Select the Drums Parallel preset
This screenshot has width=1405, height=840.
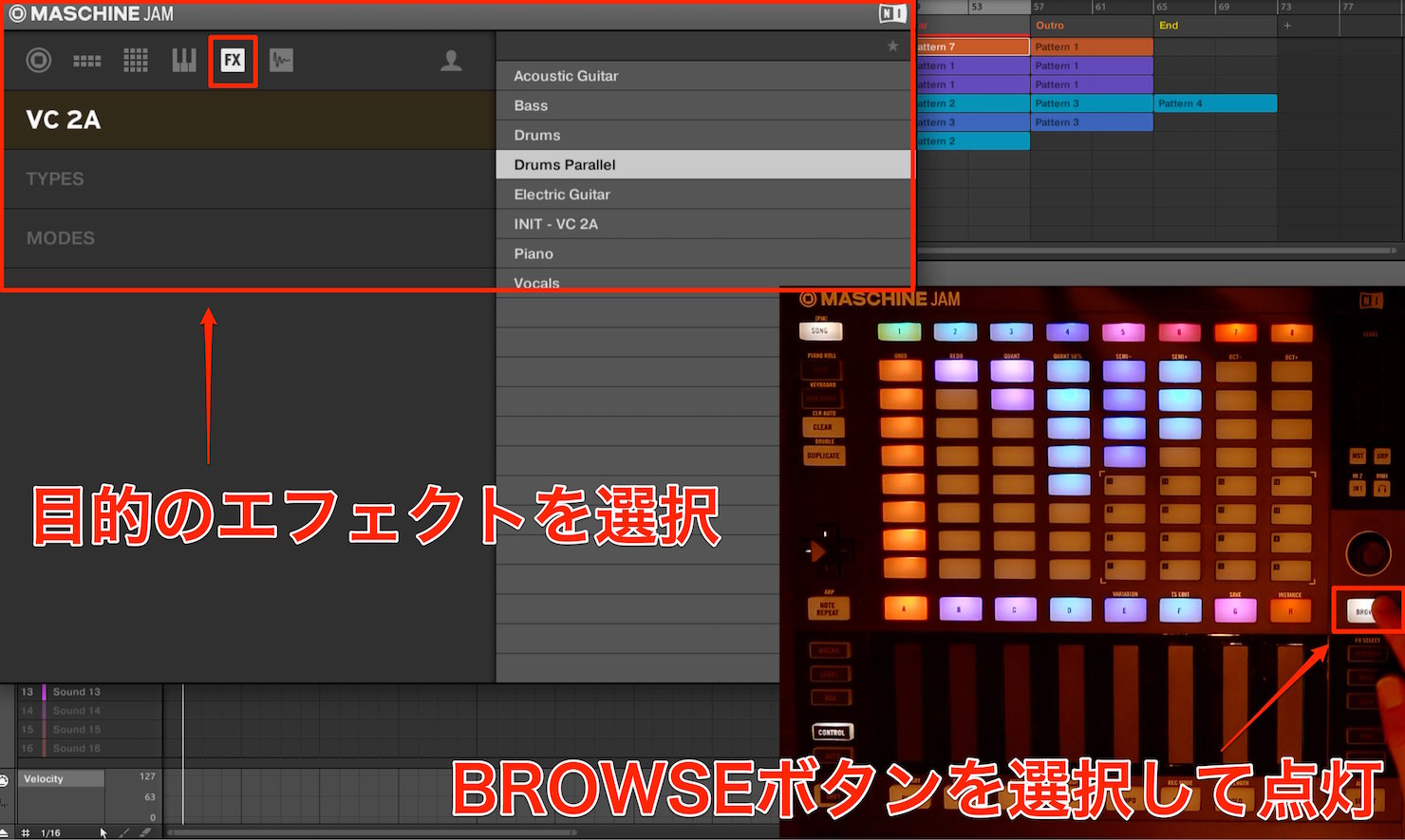[x=703, y=164]
